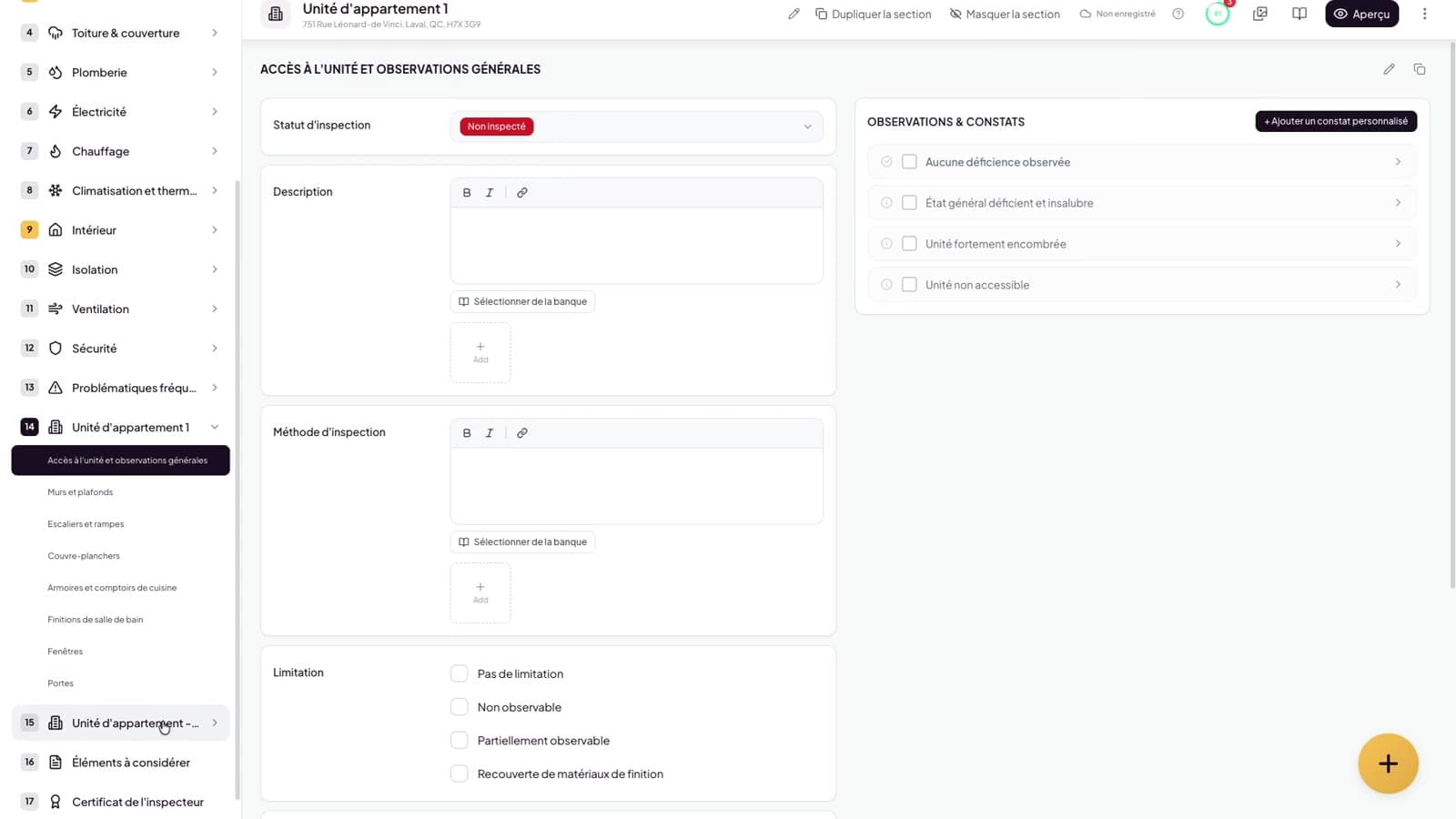1456x819 pixels.
Task: Click Masquer la section
Action: pos(1005,14)
